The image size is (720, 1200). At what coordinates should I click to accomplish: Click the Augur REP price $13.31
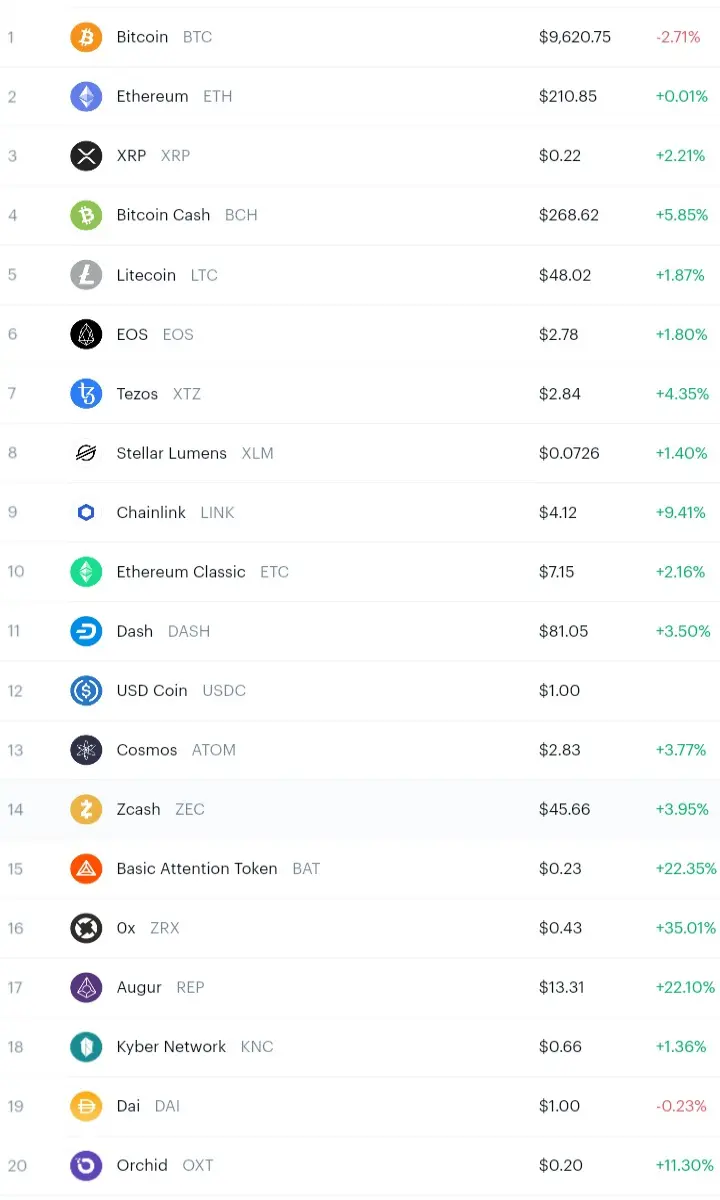click(x=562, y=987)
